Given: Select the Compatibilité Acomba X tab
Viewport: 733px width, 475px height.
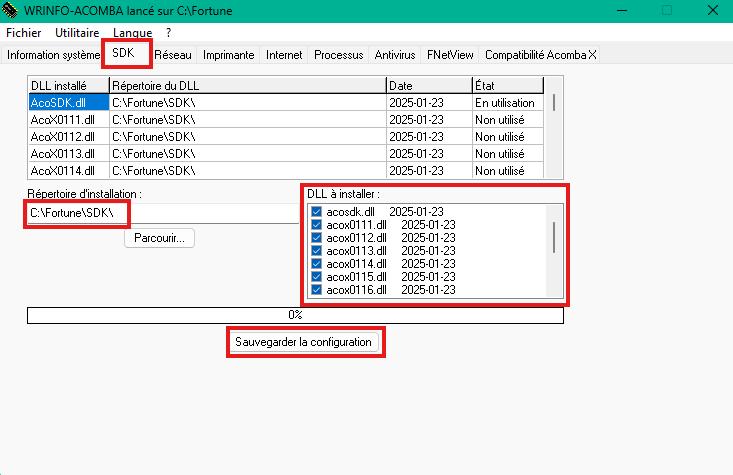Looking at the screenshot, I should tap(540, 55).
